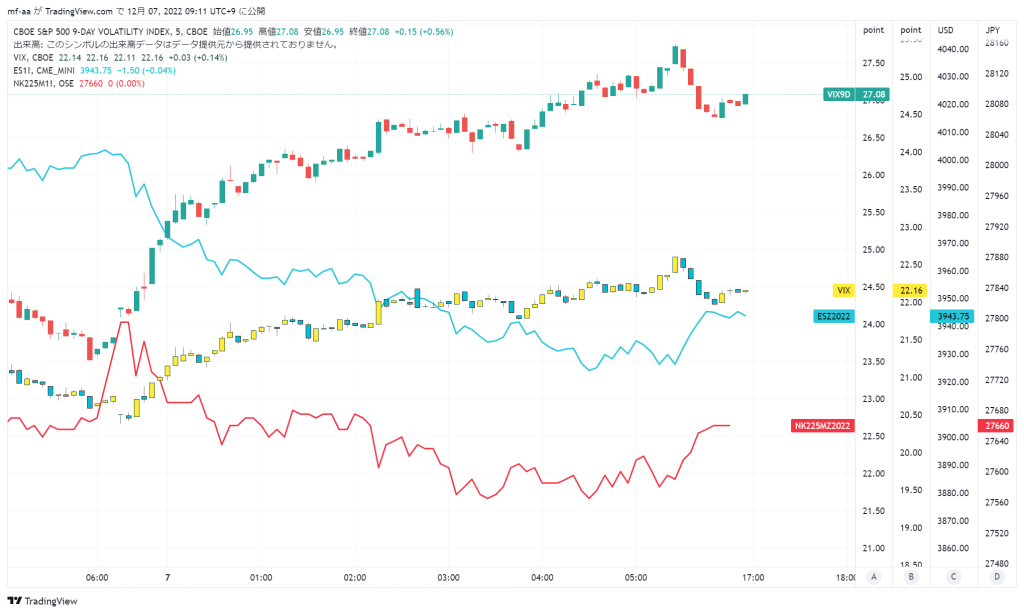Image resolution: width=1024 pixels, height=614 pixels.
Task: Click the date 7 time axis label
Action: 168,577
